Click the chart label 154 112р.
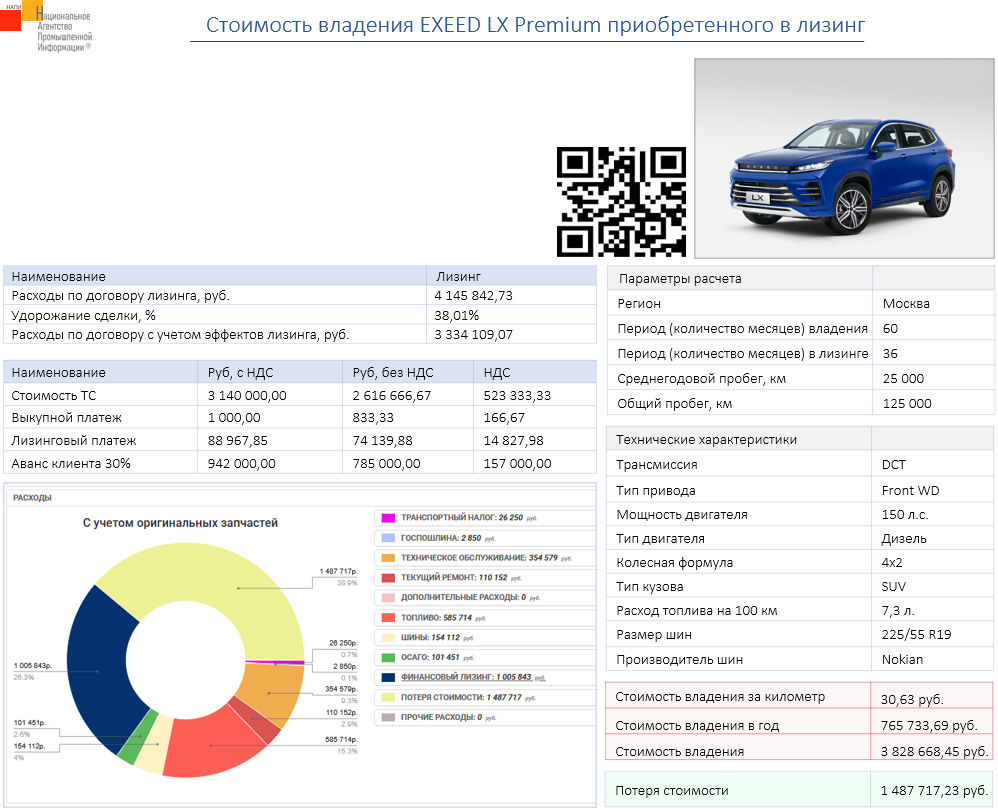This screenshot has width=998, height=812. [x=29, y=746]
